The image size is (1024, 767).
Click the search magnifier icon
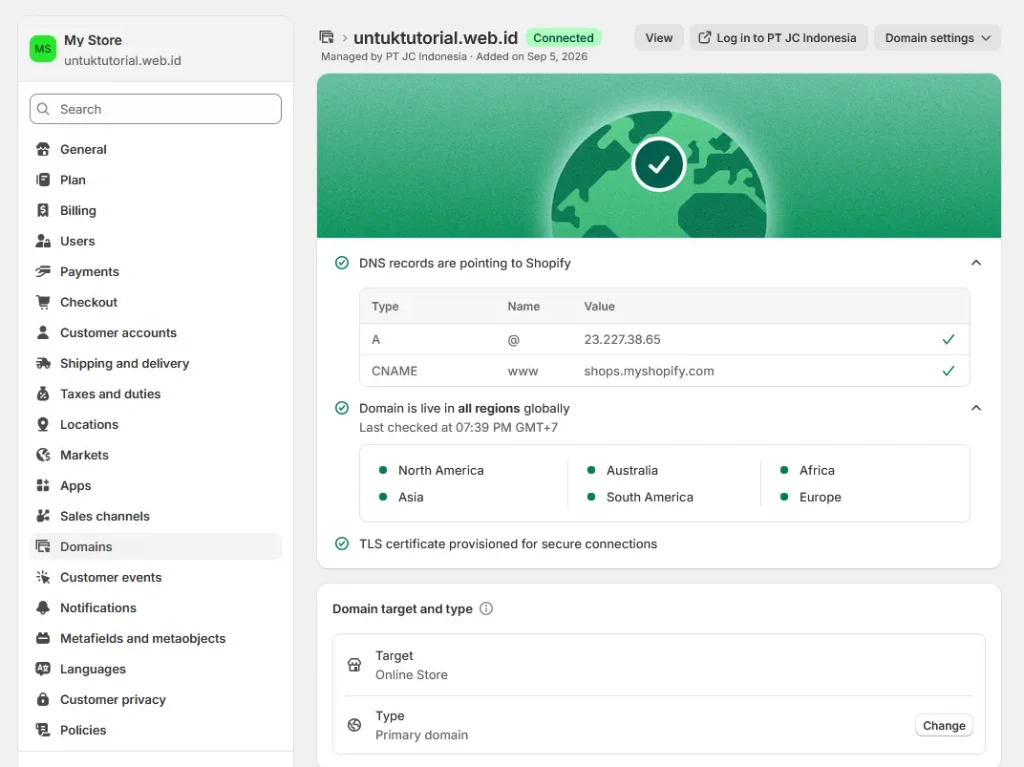coord(43,109)
